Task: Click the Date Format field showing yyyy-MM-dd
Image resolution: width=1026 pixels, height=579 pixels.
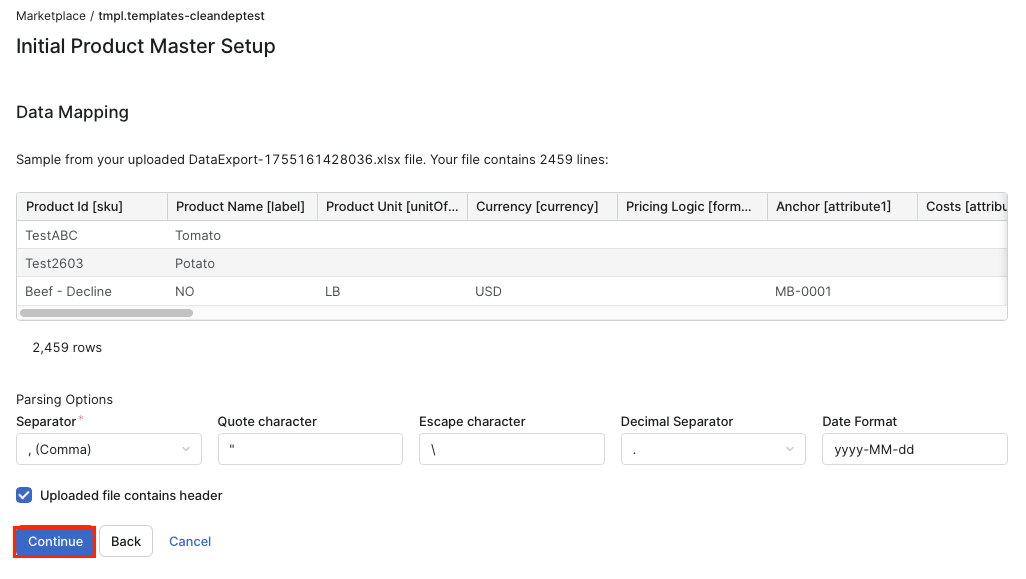Action: (913, 448)
